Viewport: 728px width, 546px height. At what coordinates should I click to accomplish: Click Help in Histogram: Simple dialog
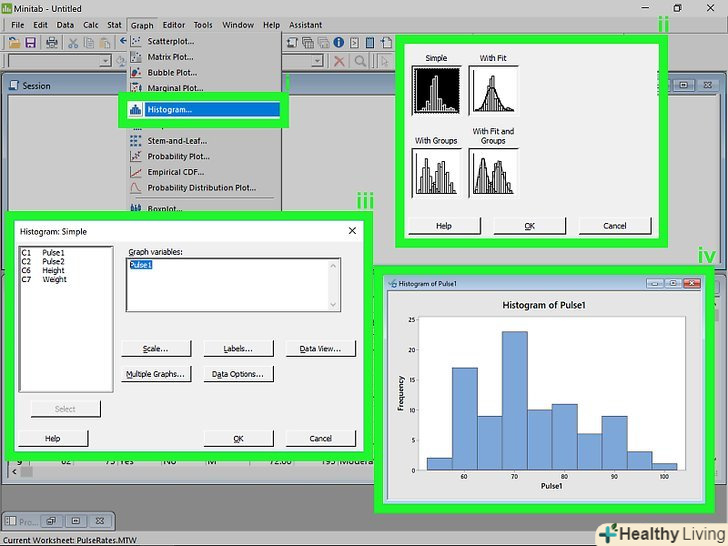[53, 438]
